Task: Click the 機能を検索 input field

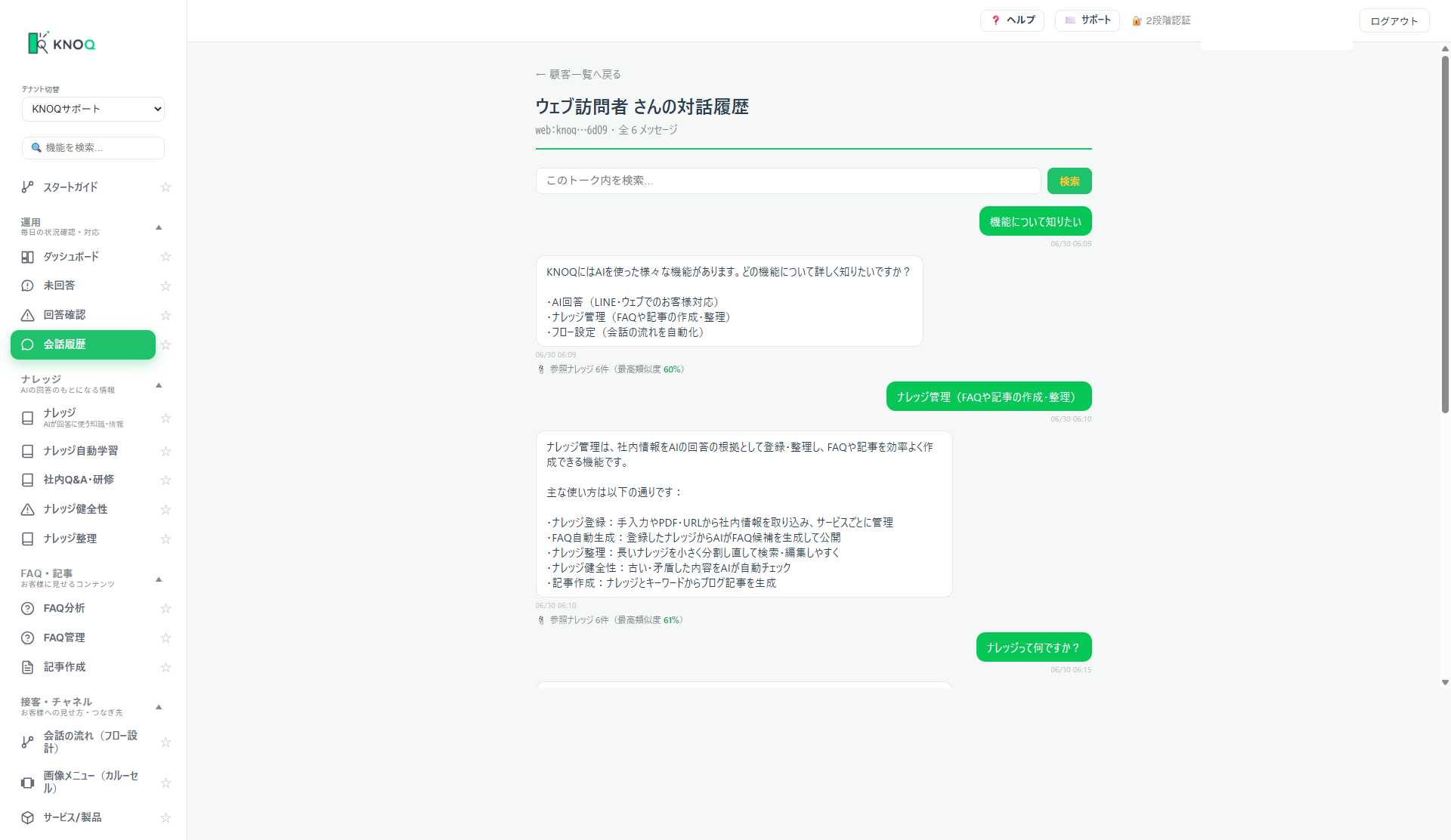Action: pos(93,147)
